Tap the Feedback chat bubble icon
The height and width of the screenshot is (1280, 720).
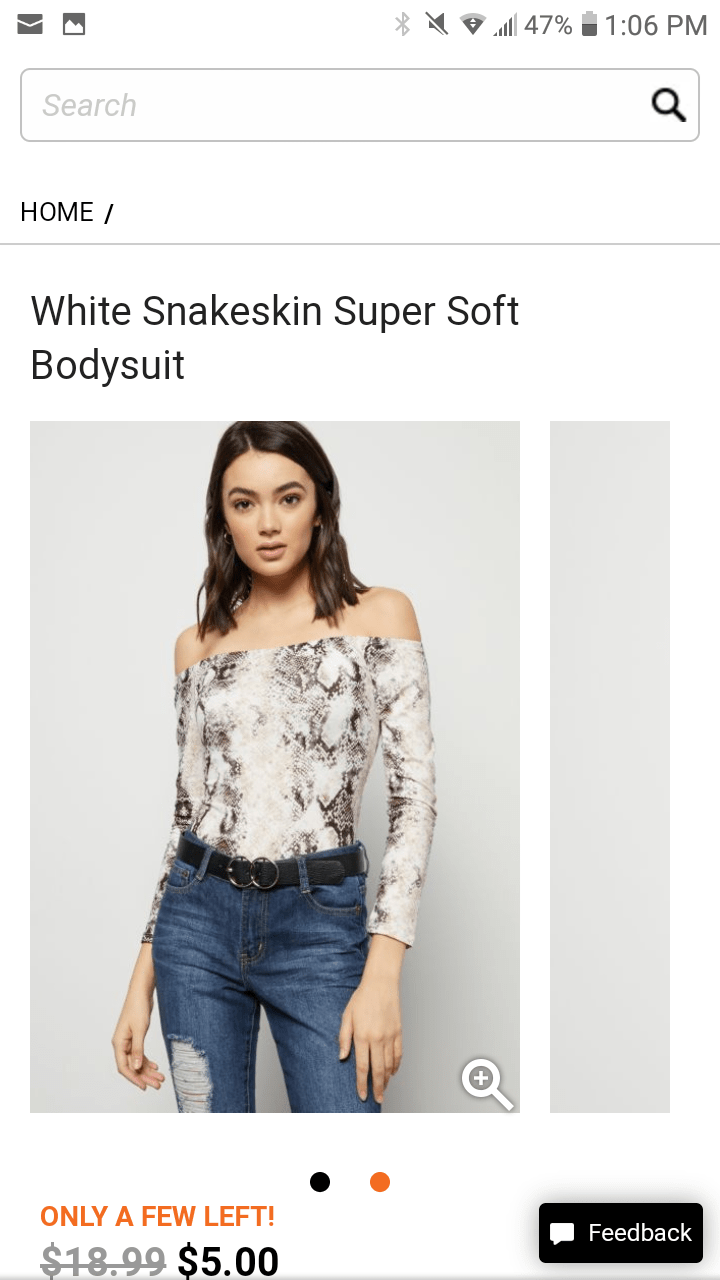(563, 1234)
